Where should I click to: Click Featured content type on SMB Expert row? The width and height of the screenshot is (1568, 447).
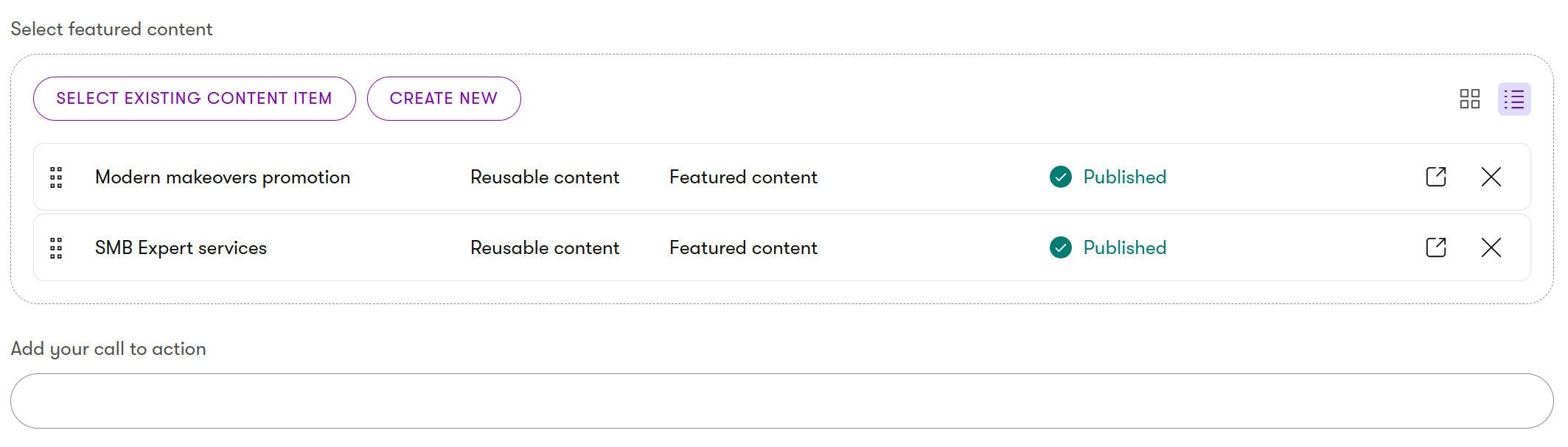coord(743,248)
